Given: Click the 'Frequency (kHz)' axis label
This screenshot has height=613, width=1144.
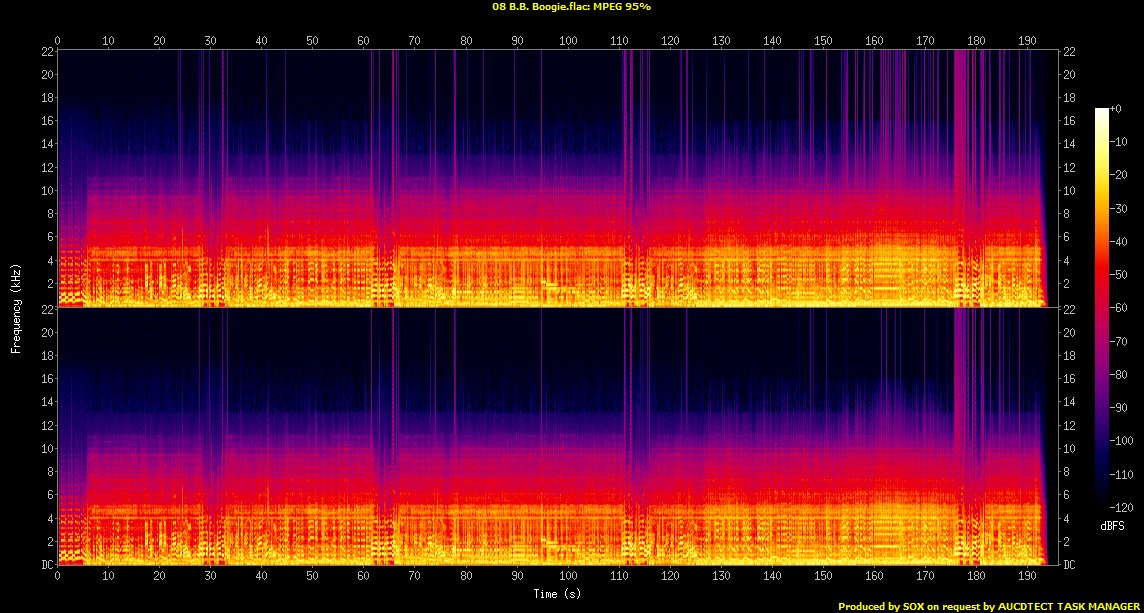Looking at the screenshot, I should point(16,308).
